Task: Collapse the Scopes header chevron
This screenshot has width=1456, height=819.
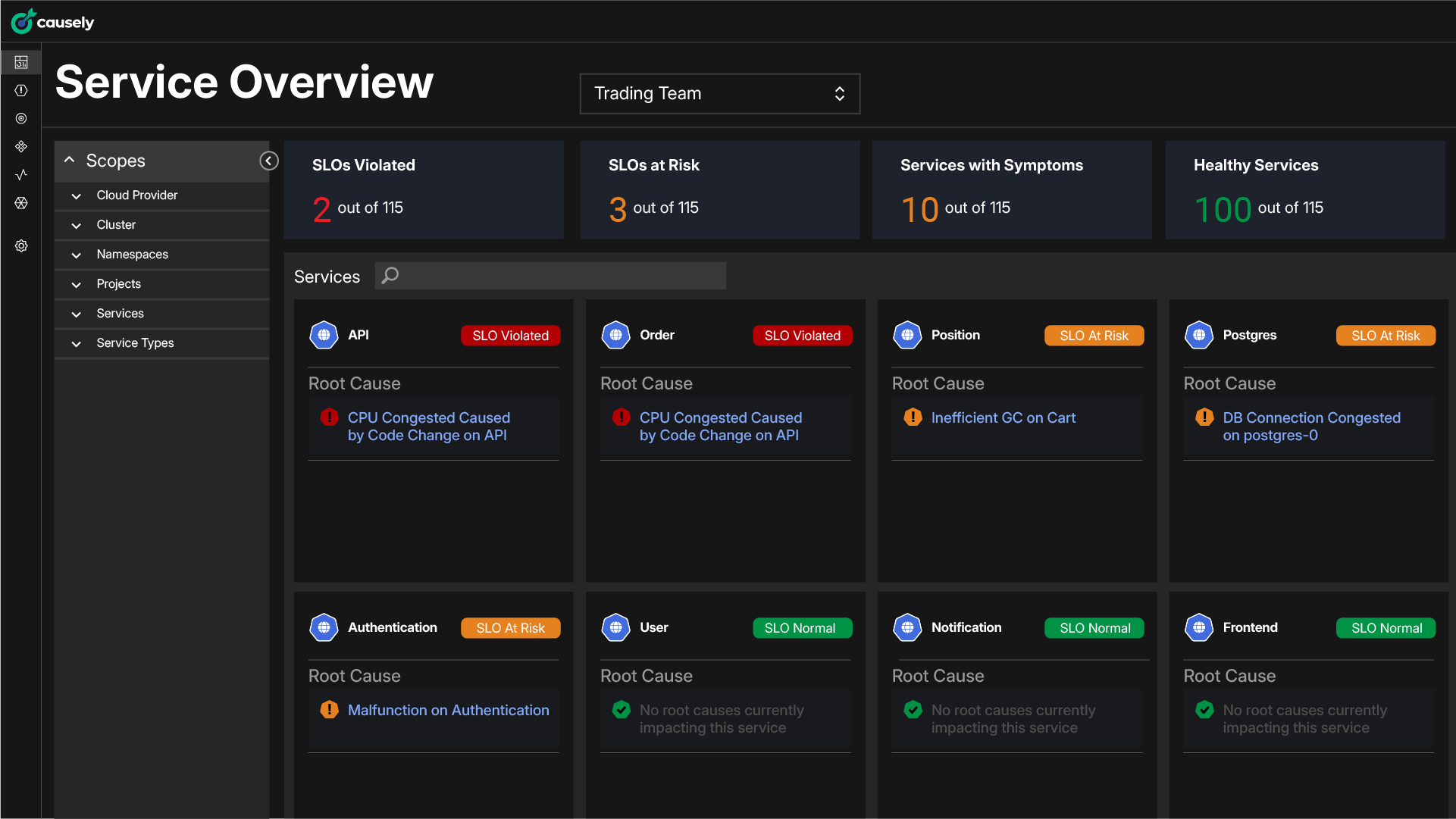Action: point(70,160)
